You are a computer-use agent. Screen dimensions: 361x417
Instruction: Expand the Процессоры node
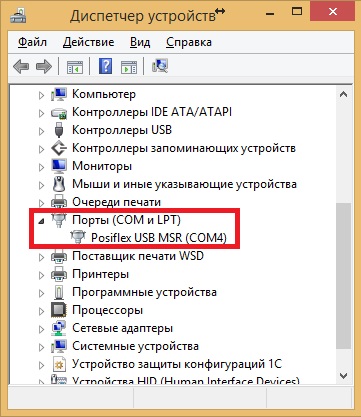[x=41, y=311]
